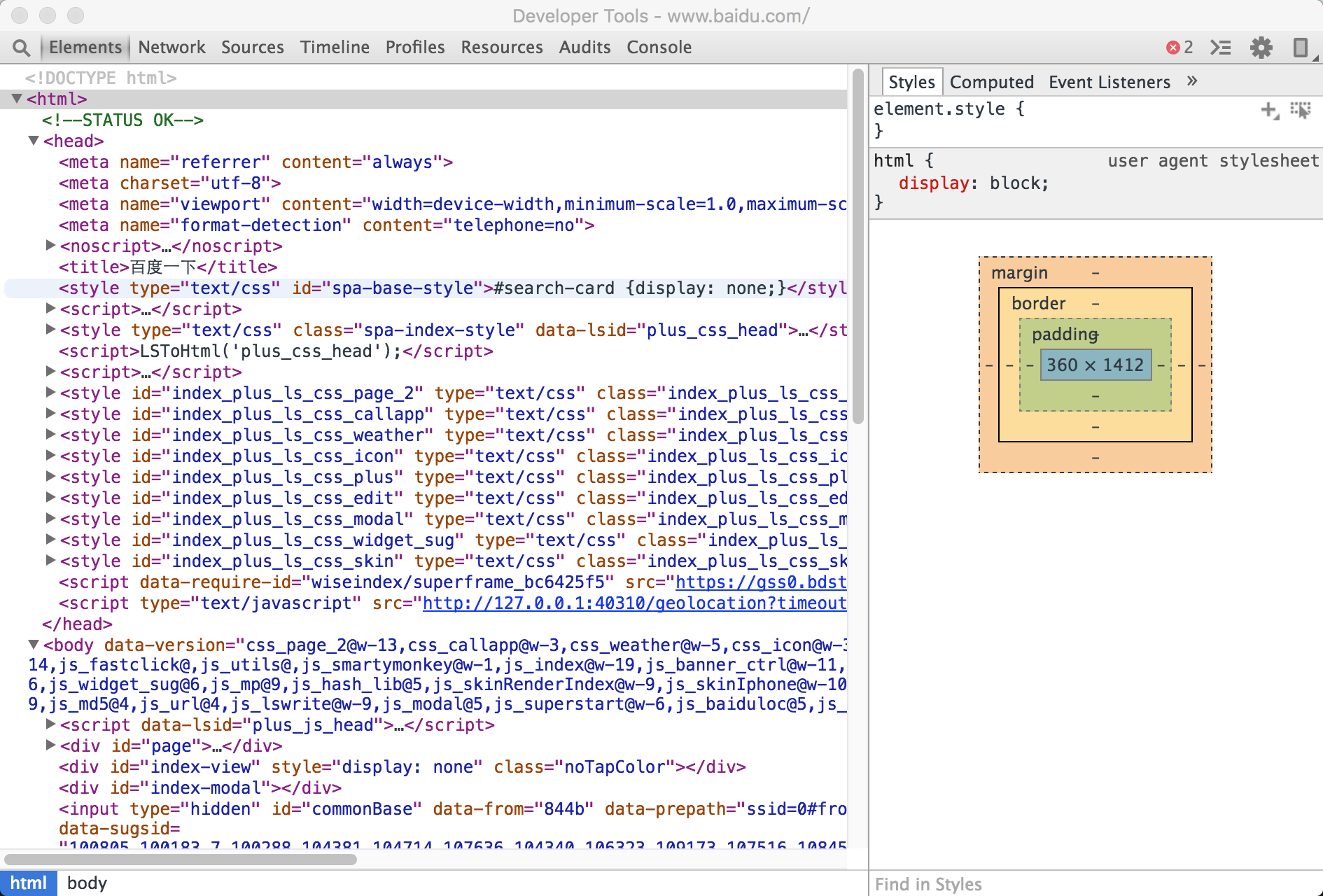The width and height of the screenshot is (1323, 896).
Task: Switch to the Elements tab
Action: point(85,47)
